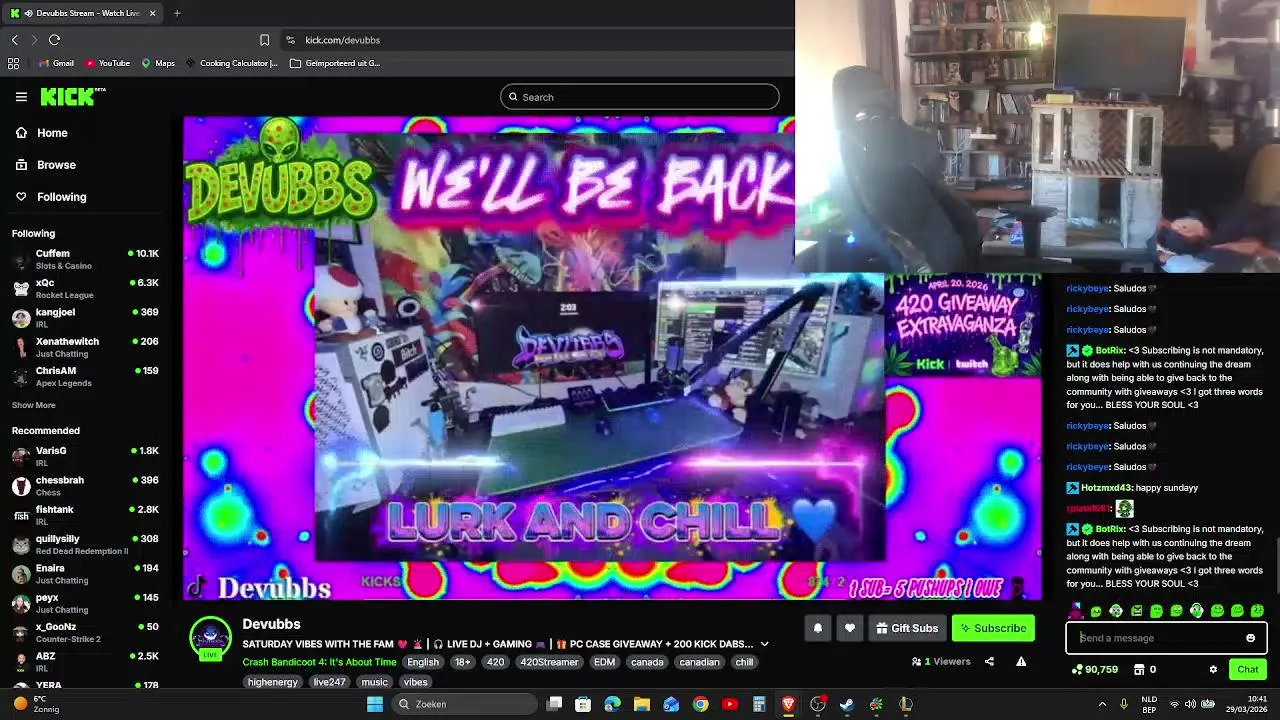
Task: Go to Home in sidebar
Action: (x=42, y=133)
